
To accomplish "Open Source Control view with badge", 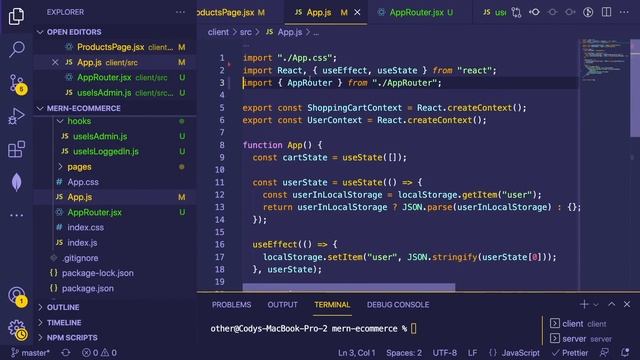I will click(17, 83).
